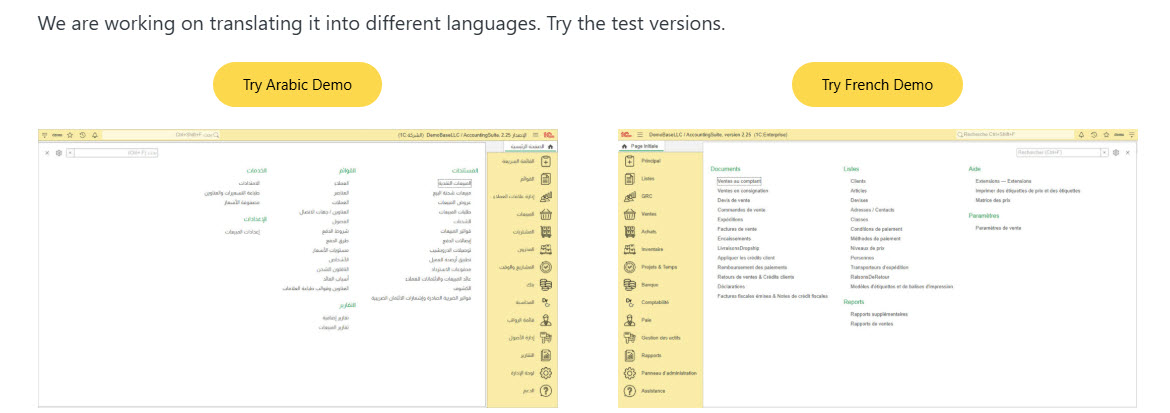Expand the search field dropdown arrow in French demo
The image size is (1170, 413).
point(1104,152)
